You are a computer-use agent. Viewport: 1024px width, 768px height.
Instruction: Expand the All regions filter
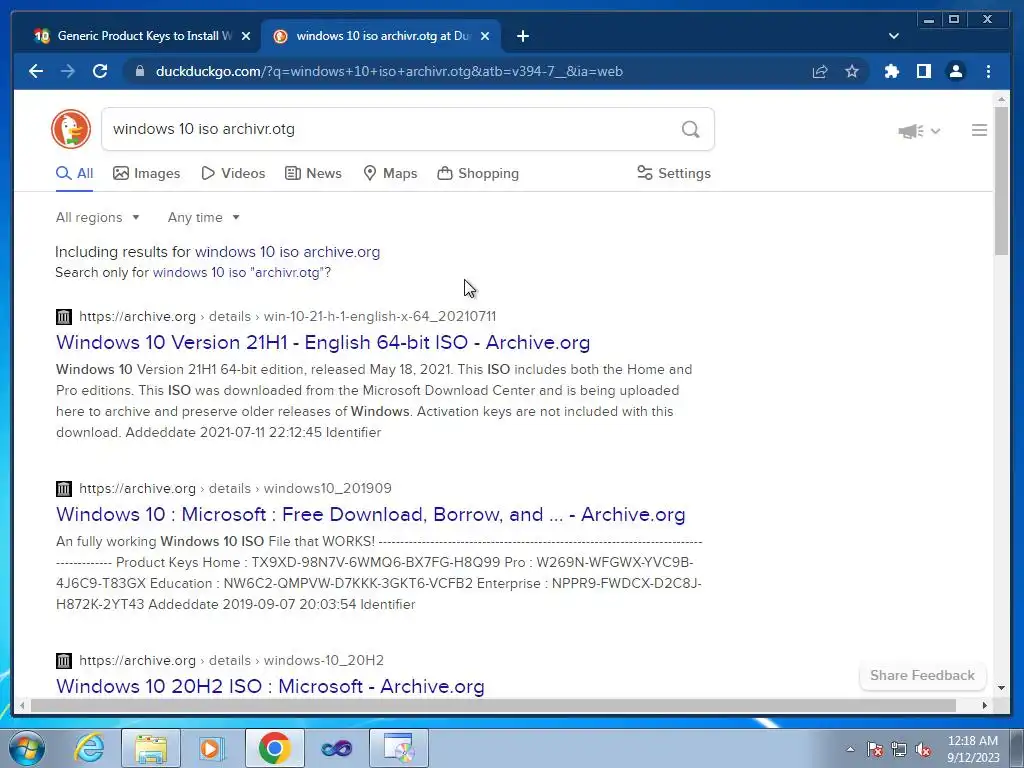click(98, 217)
